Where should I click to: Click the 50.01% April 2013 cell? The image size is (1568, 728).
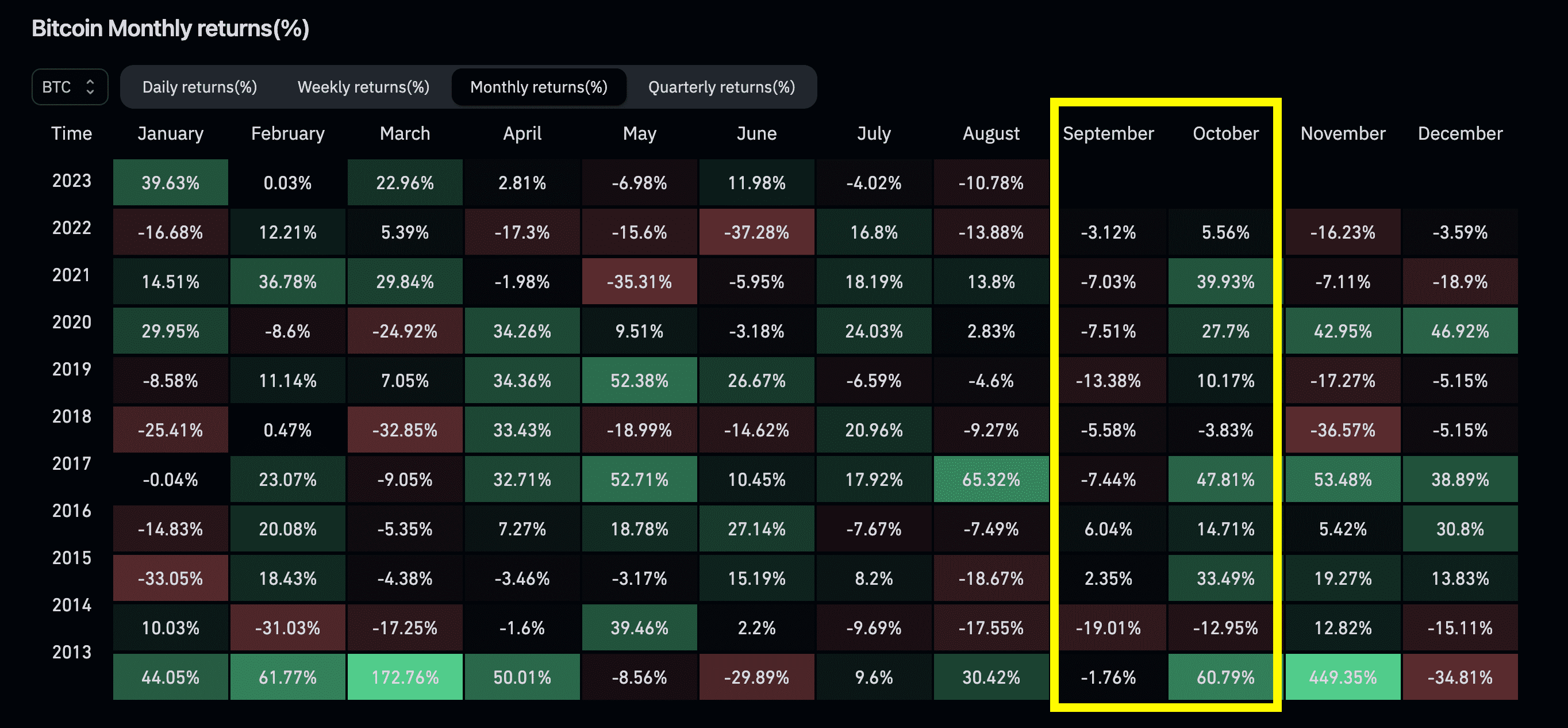pos(522,677)
